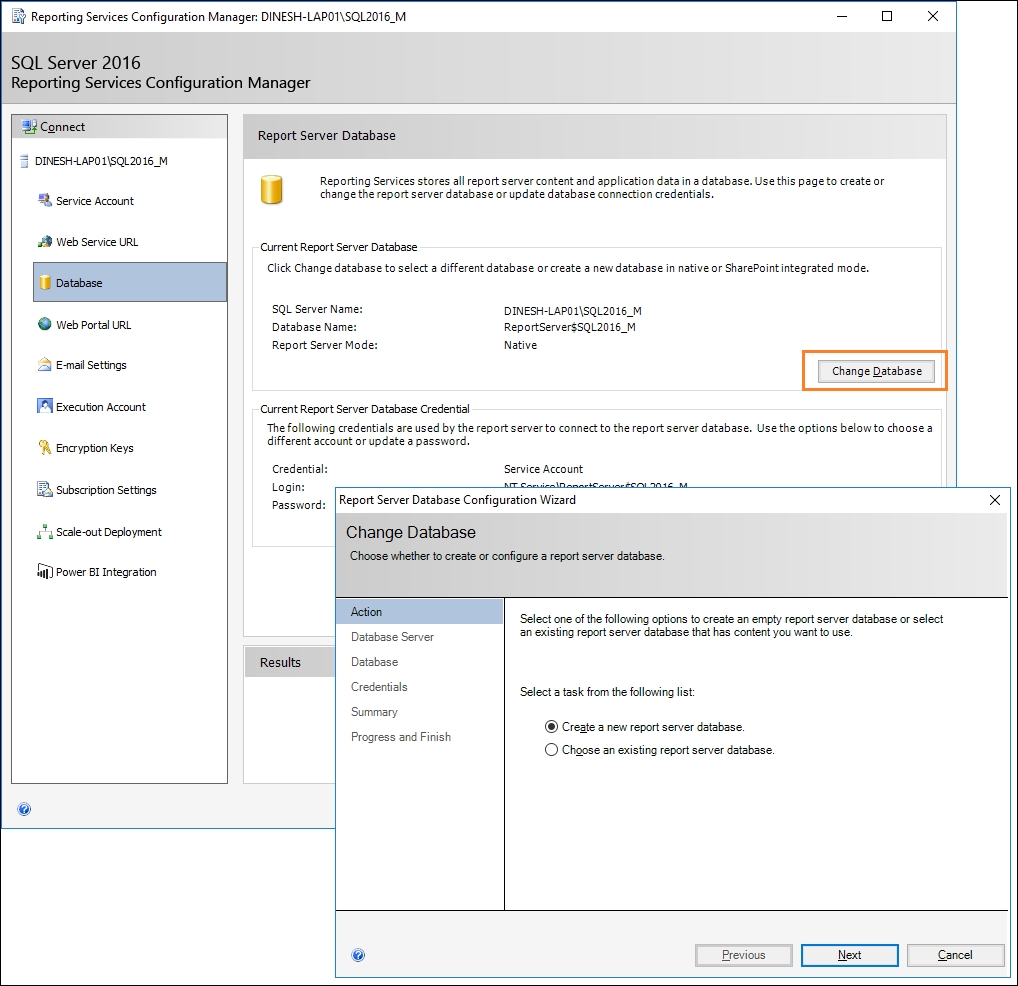Click the Connect icon in the sidebar
The width and height of the screenshot is (1018, 986).
[x=29, y=127]
